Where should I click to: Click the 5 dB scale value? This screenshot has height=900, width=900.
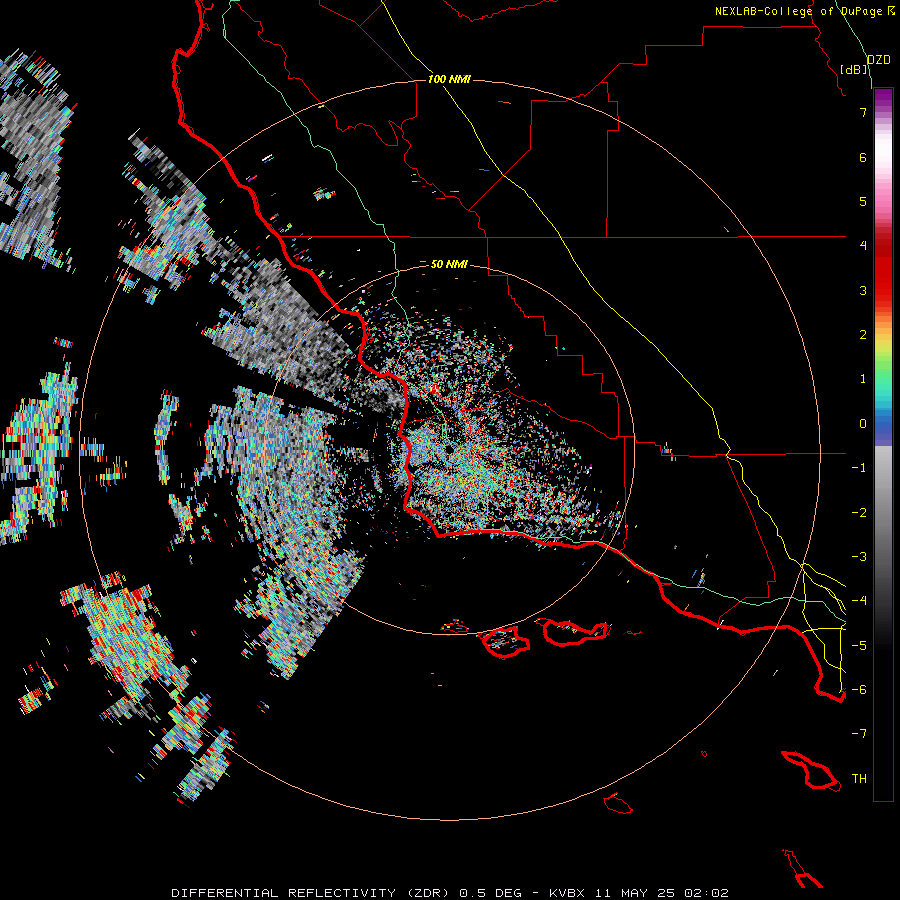[863, 201]
